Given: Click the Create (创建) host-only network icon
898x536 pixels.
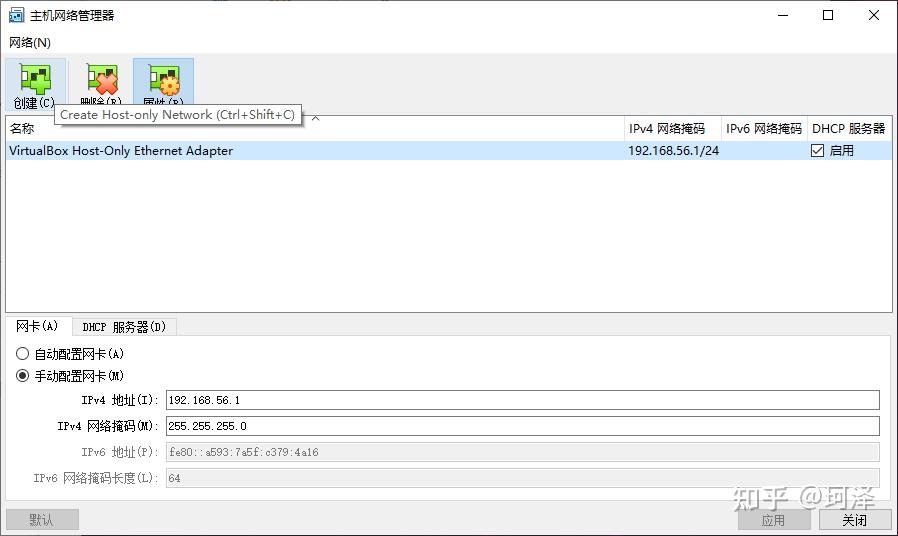Looking at the screenshot, I should click(35, 80).
